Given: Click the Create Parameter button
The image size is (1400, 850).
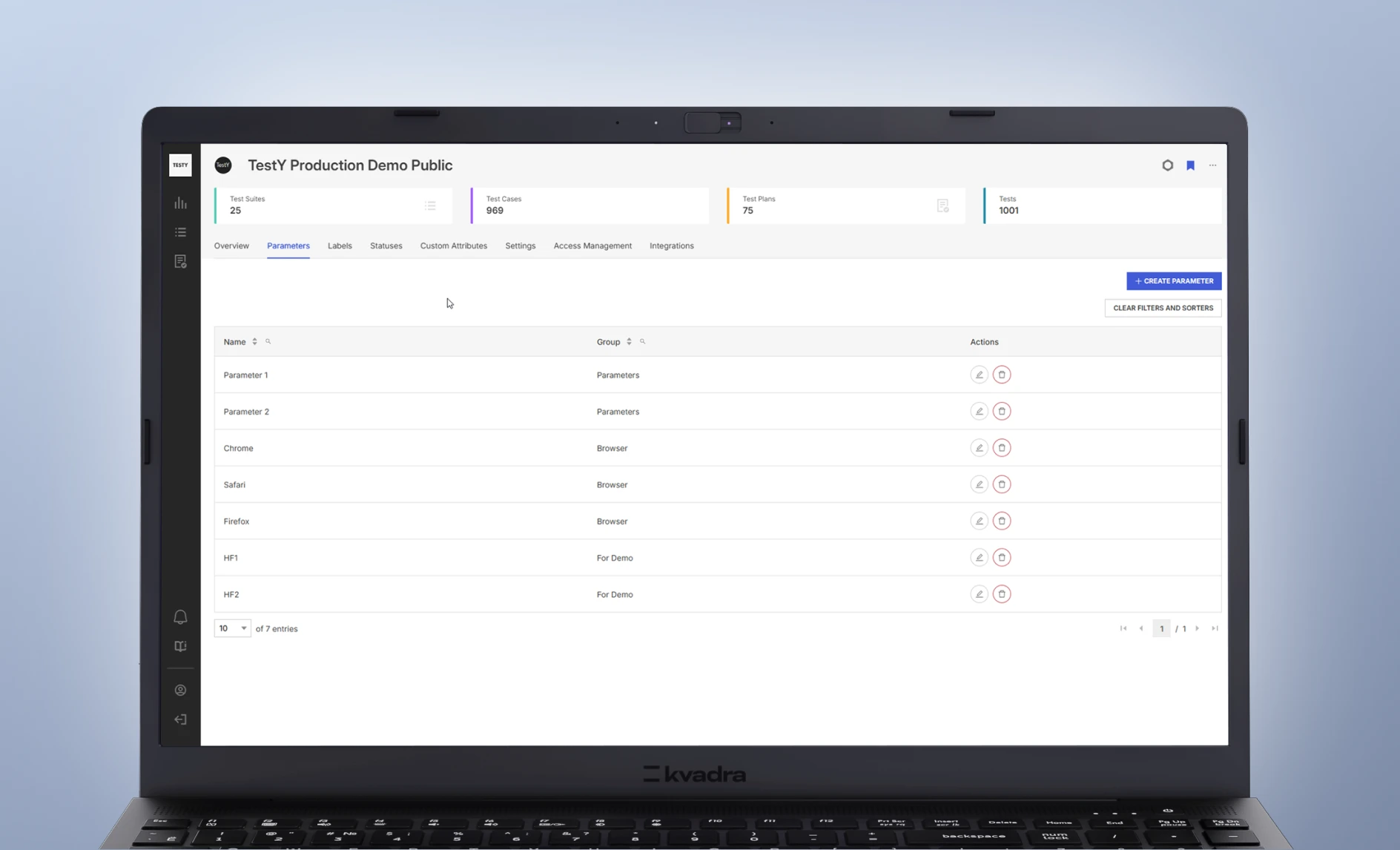Looking at the screenshot, I should pyautogui.click(x=1173, y=281).
